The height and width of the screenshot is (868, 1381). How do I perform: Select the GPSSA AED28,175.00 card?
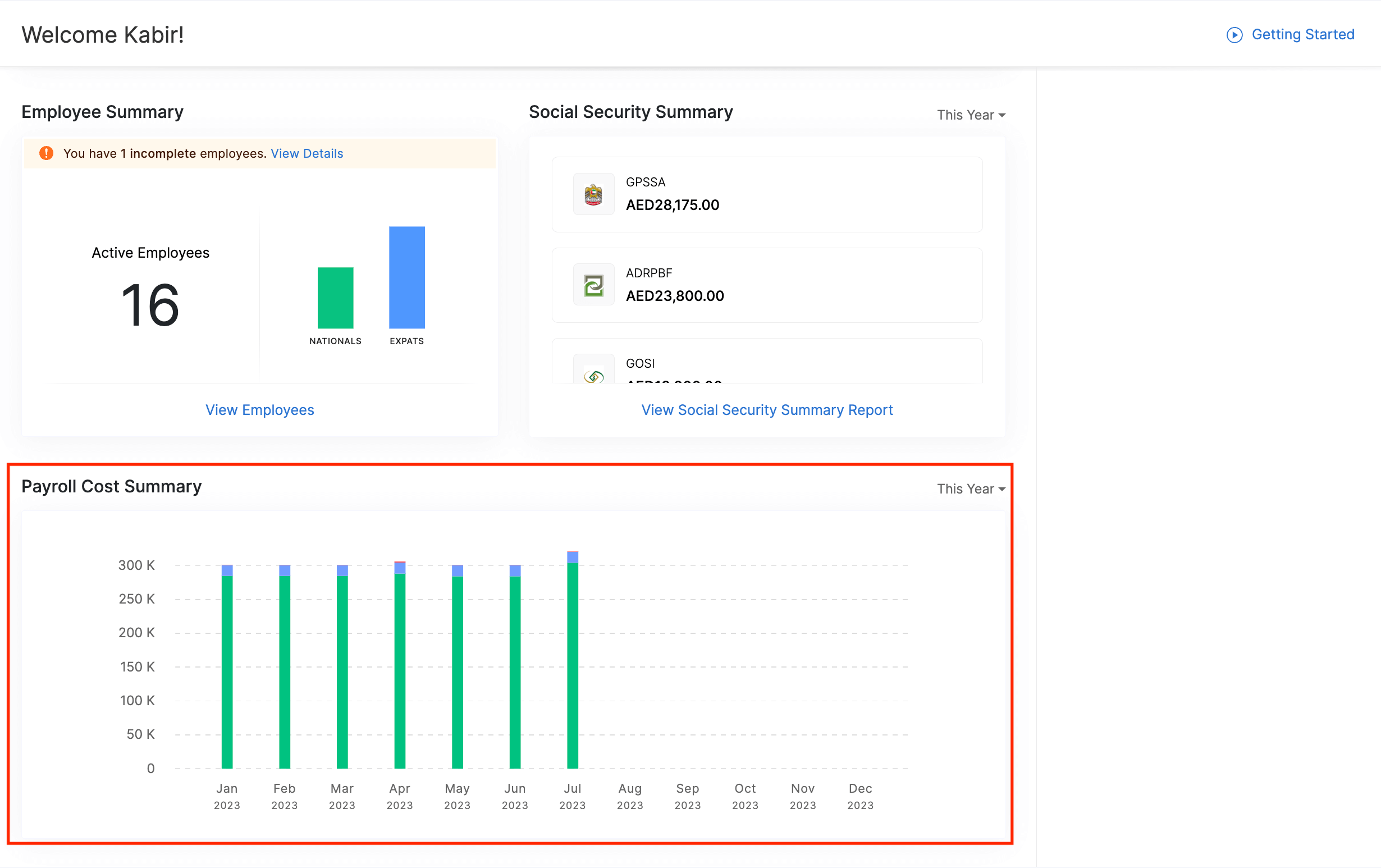[767, 194]
